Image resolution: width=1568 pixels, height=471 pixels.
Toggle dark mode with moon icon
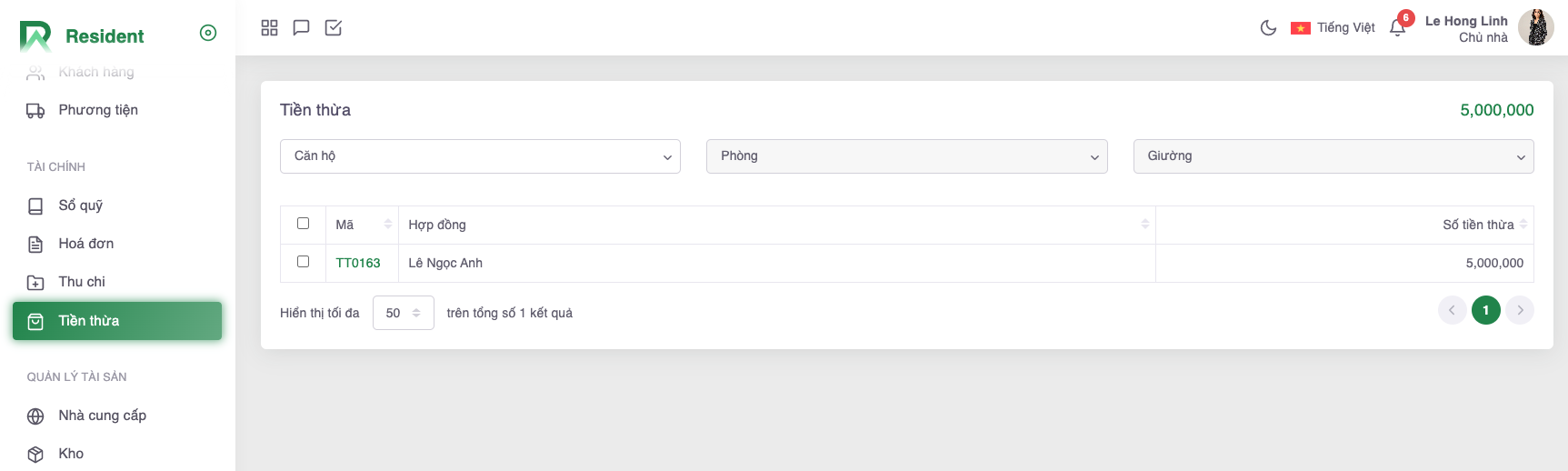click(1268, 28)
